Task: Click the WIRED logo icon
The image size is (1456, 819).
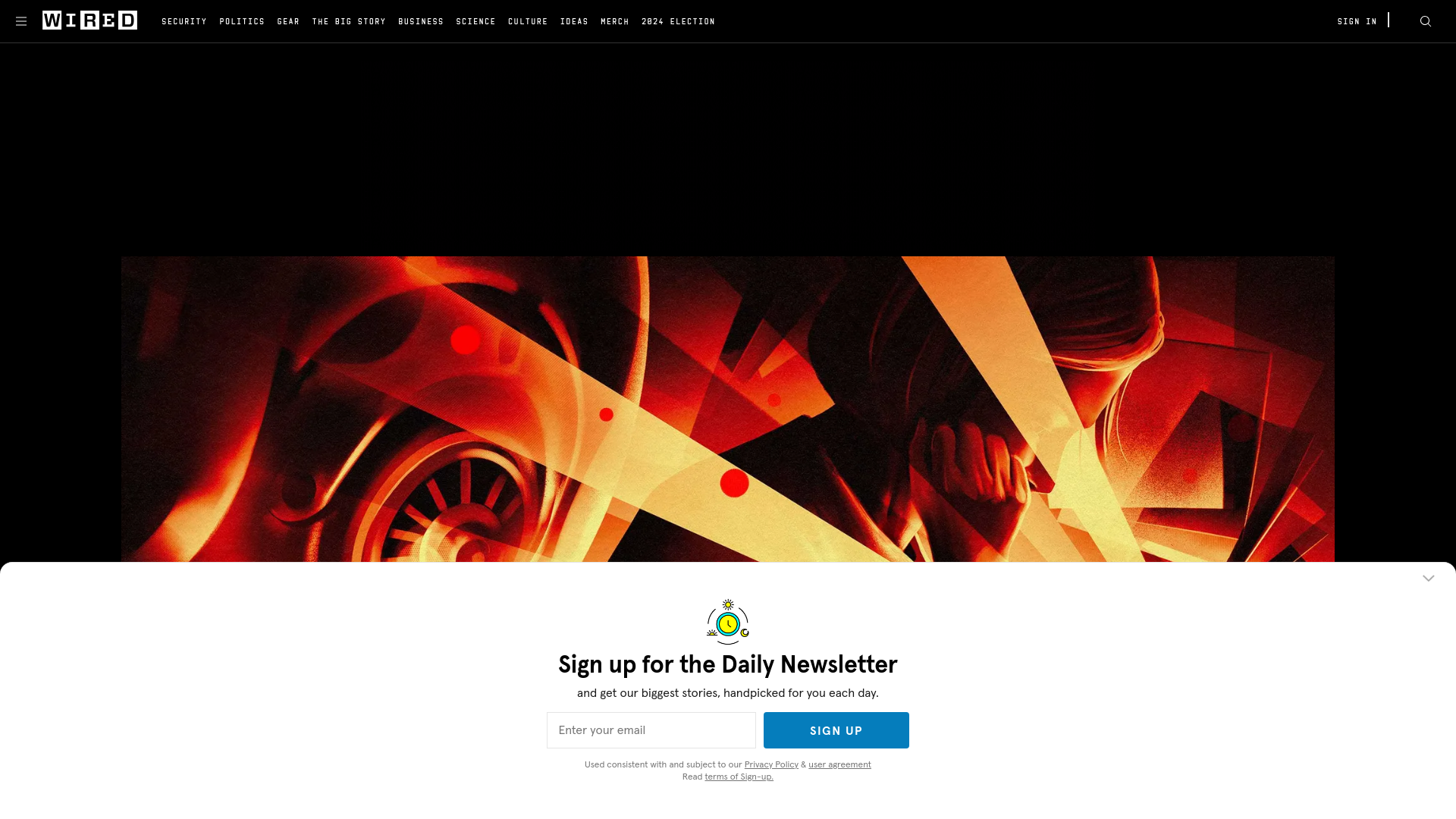Action: [89, 20]
